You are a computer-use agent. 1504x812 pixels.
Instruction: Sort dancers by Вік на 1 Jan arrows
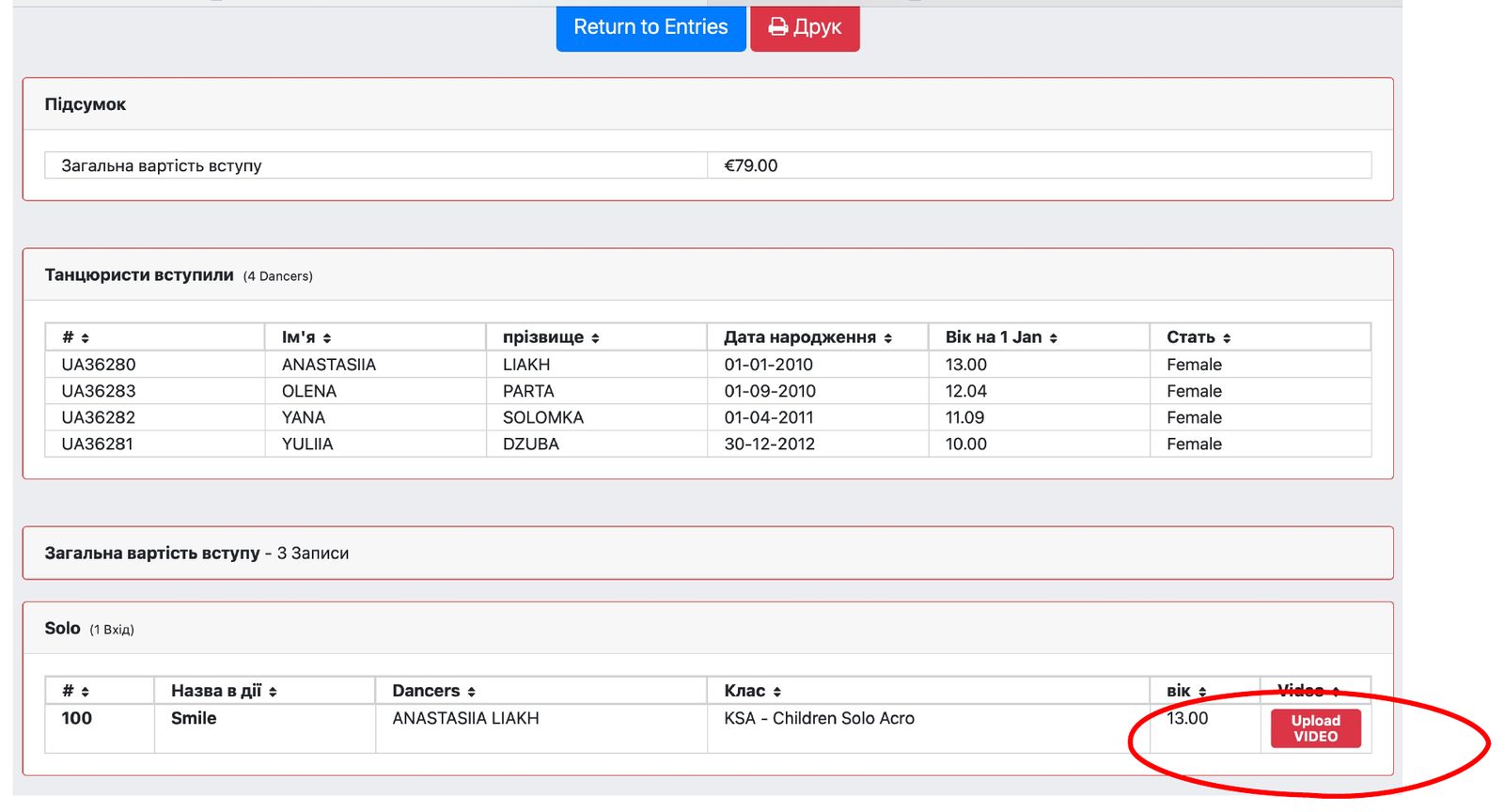(1053, 338)
